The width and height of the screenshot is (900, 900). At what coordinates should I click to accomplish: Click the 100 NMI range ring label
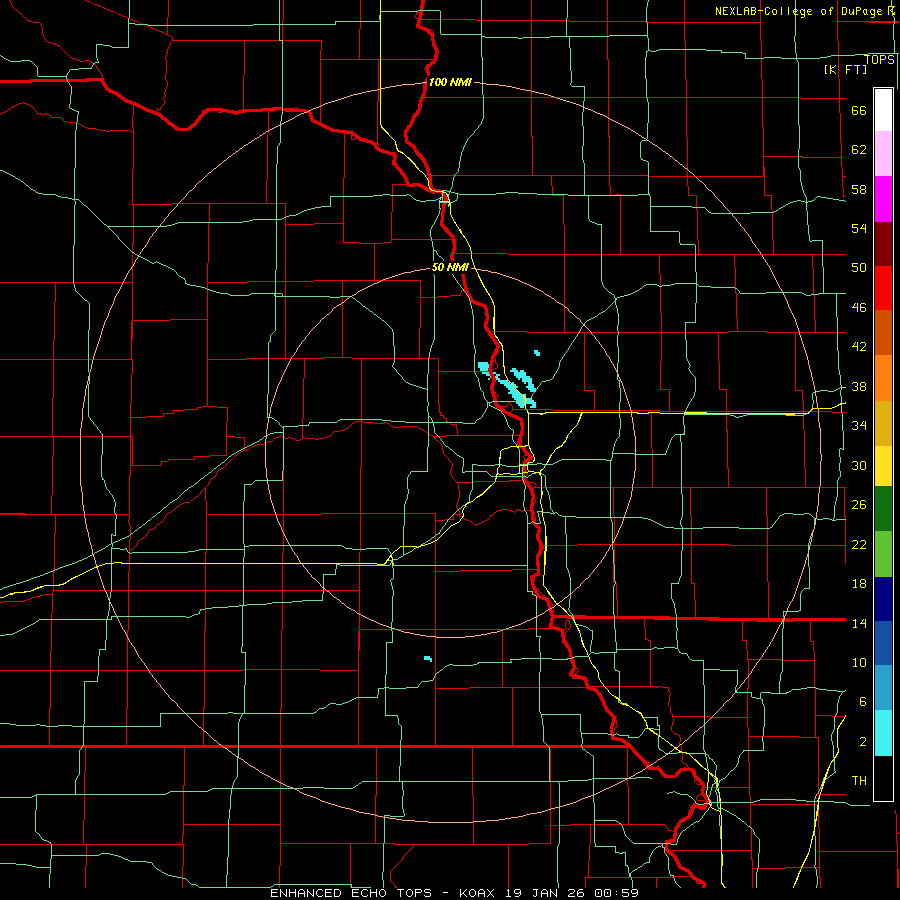[x=450, y=82]
